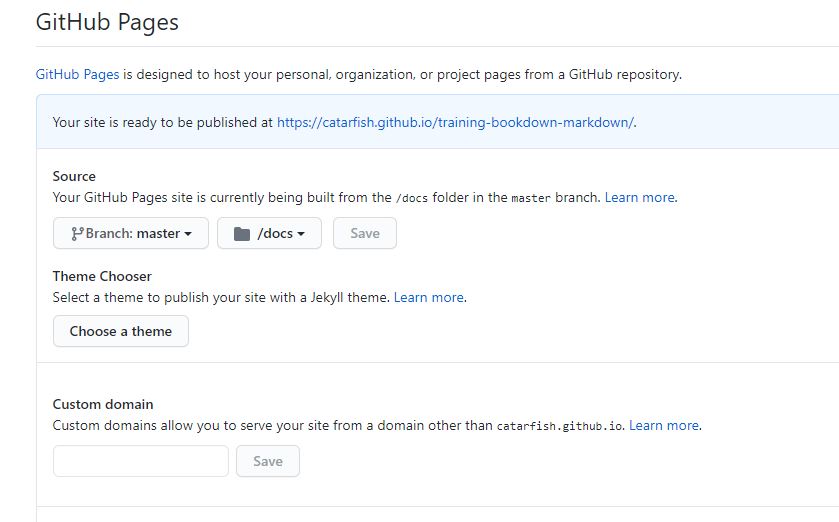Viewport: 839px width, 522px height.
Task: Click Save next to custom domain field
Action: point(267,461)
